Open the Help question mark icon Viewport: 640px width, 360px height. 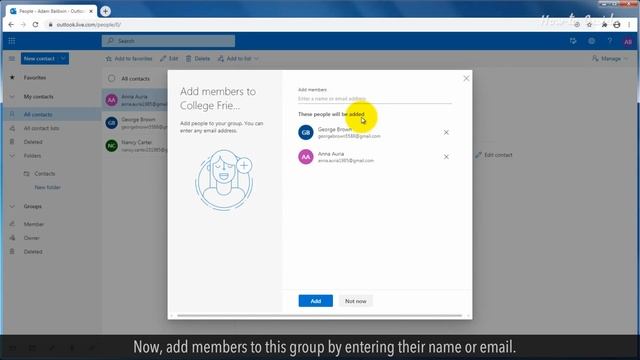click(609, 41)
